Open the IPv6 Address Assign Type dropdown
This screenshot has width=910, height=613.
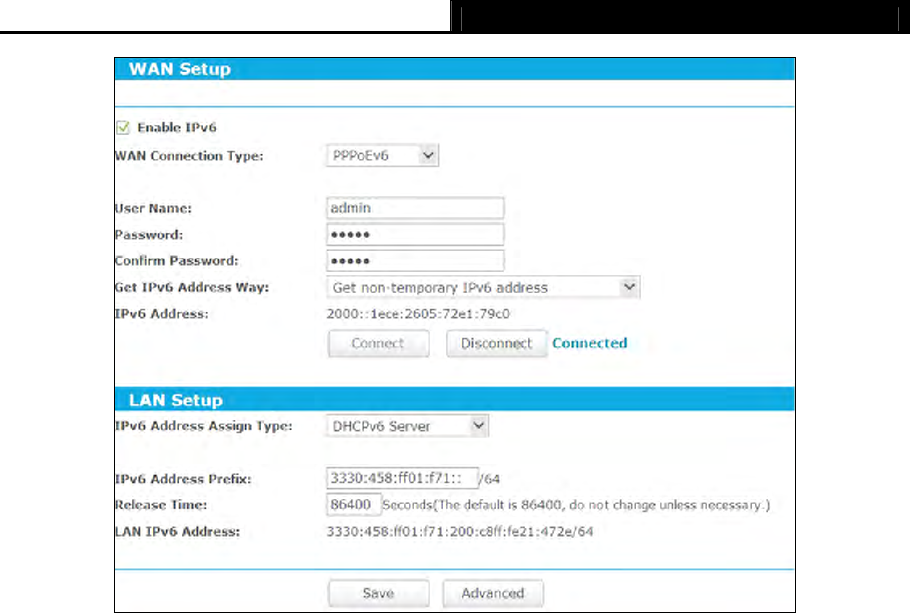407,426
